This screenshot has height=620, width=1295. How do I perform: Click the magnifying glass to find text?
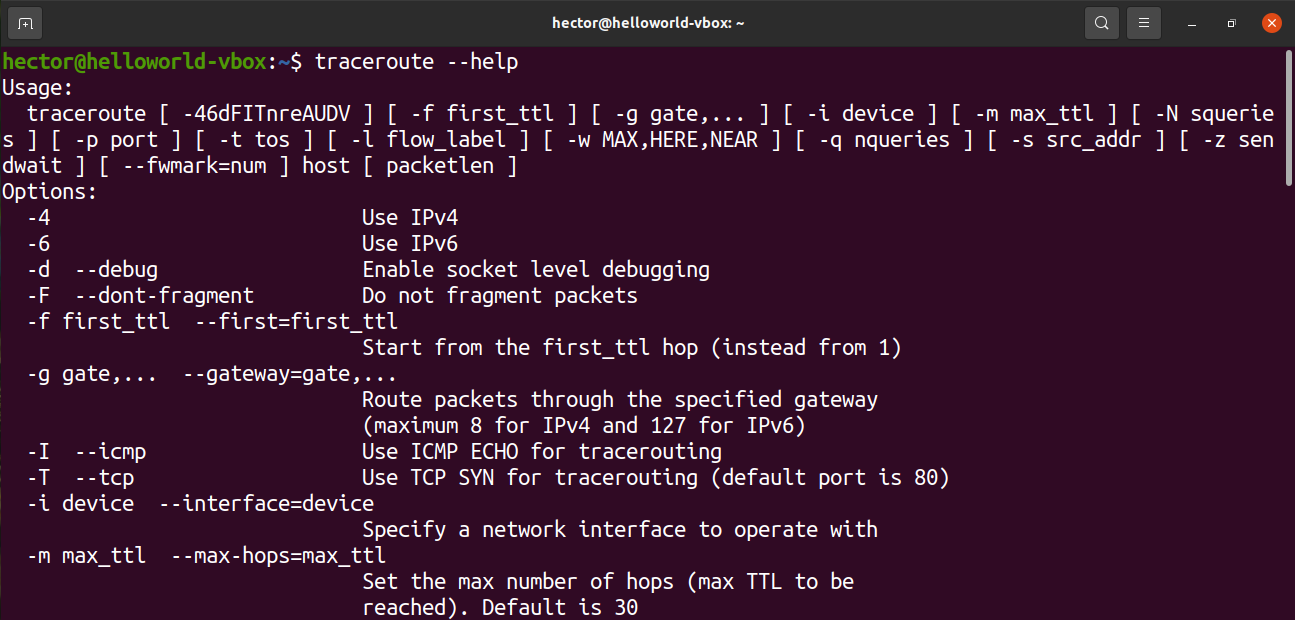coord(1101,22)
